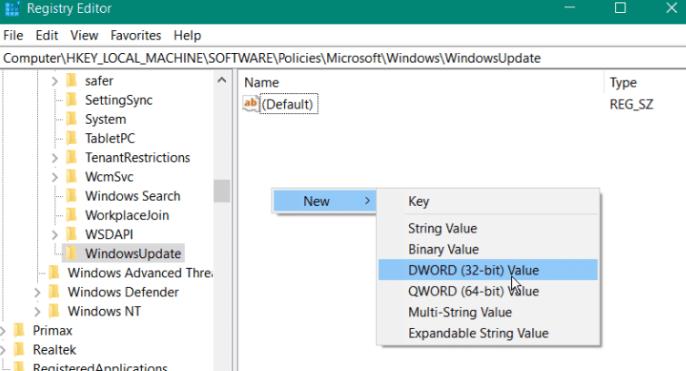Click the Windows Advanced Threat folder icon
Viewport: 686px width, 371px height.
pyautogui.click(x=54, y=273)
